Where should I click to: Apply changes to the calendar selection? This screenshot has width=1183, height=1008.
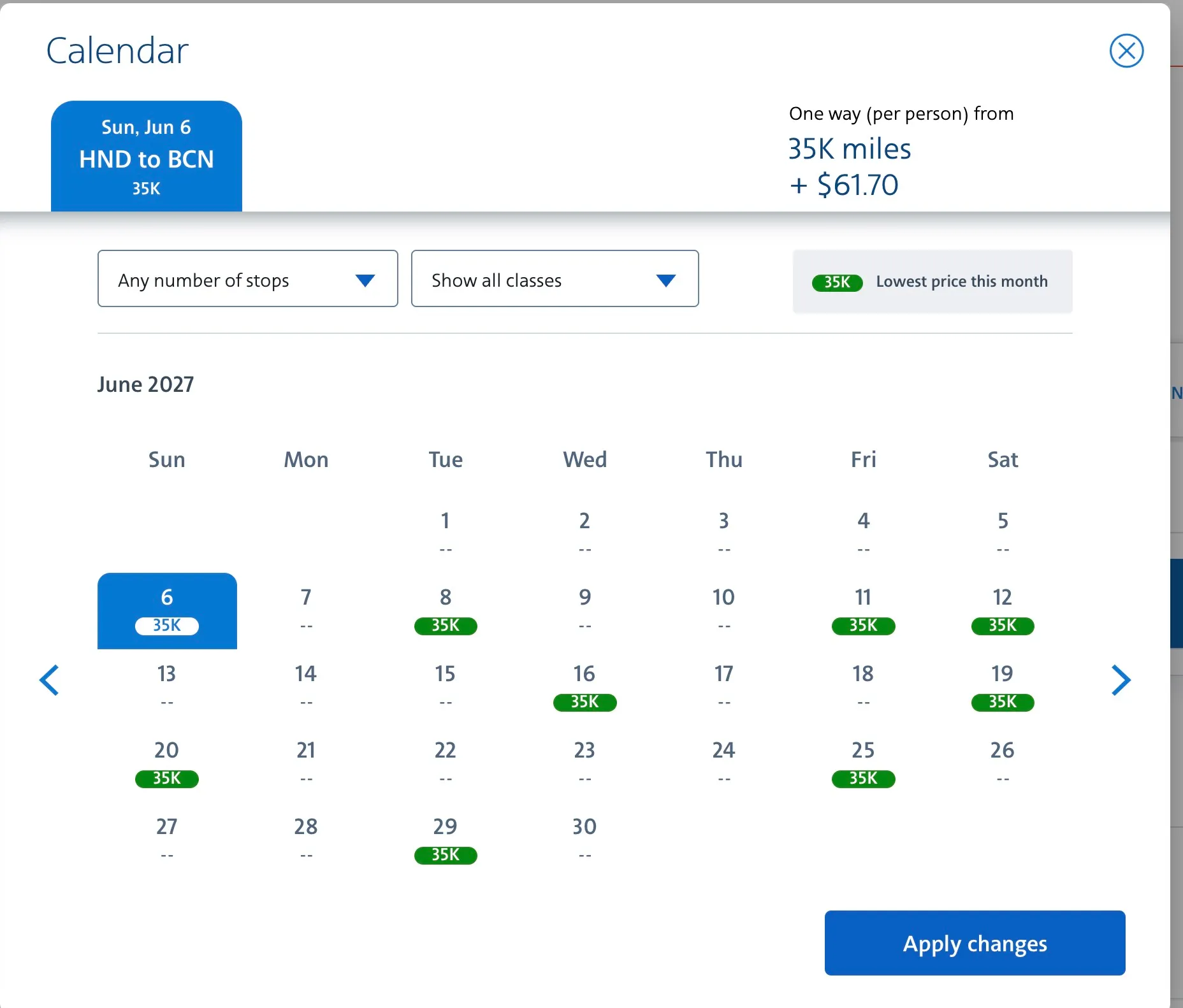[975, 943]
